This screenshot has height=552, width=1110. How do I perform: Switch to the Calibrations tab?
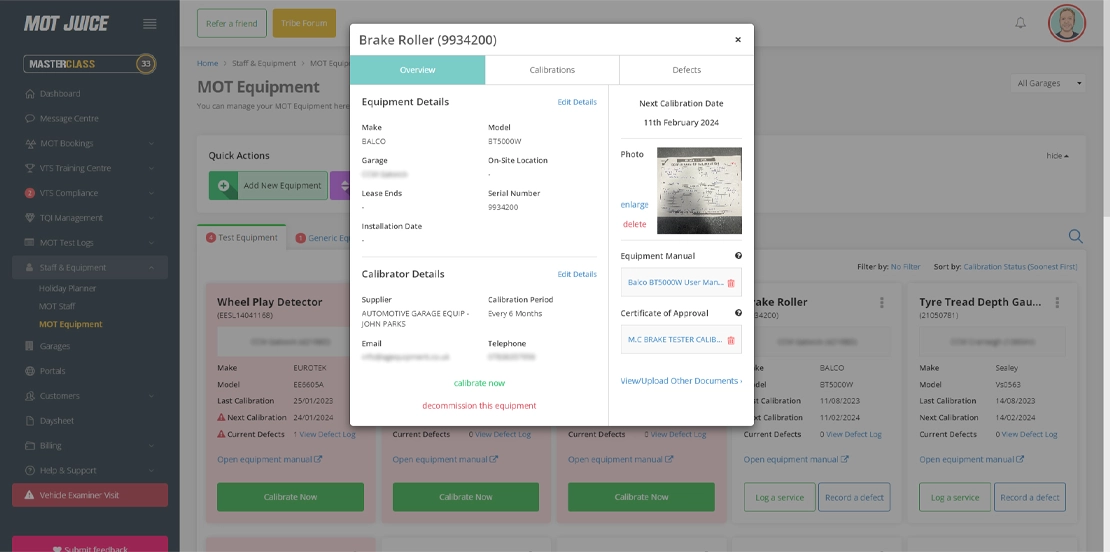click(x=552, y=70)
